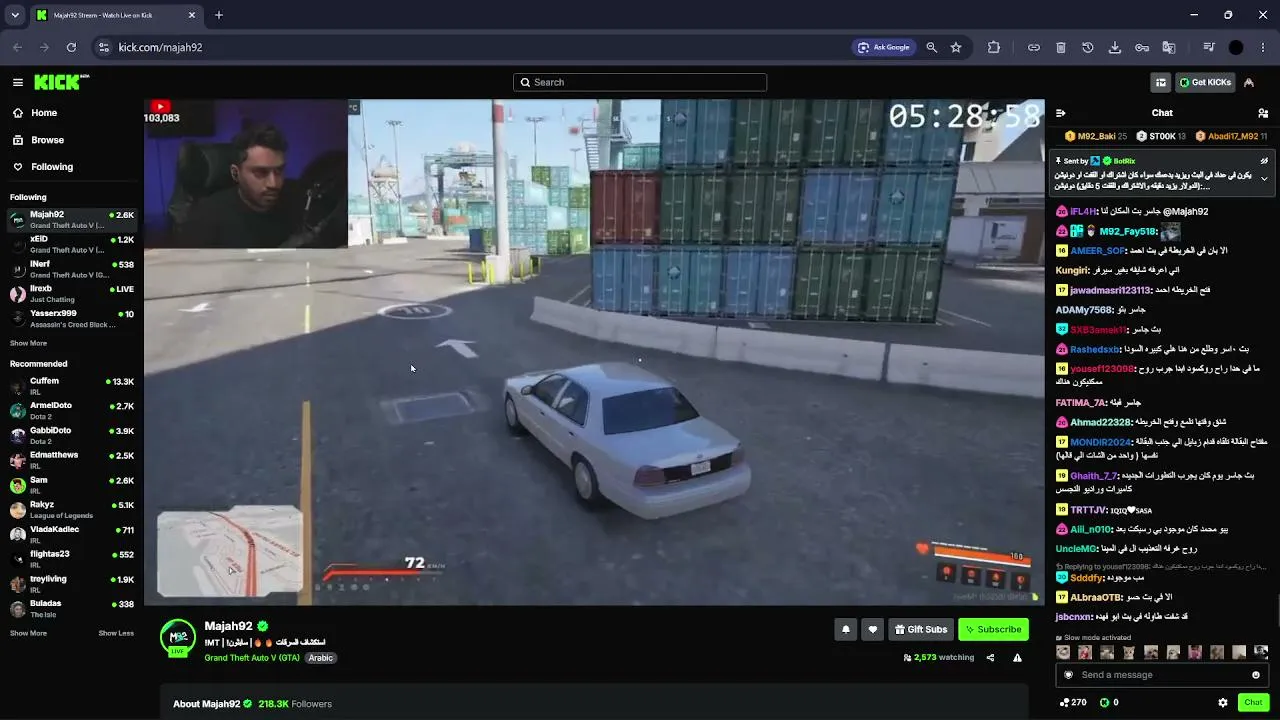This screenshot has width=1280, height=720.
Task: Open Edmatthews in Recommended channels
Action: 72,460
